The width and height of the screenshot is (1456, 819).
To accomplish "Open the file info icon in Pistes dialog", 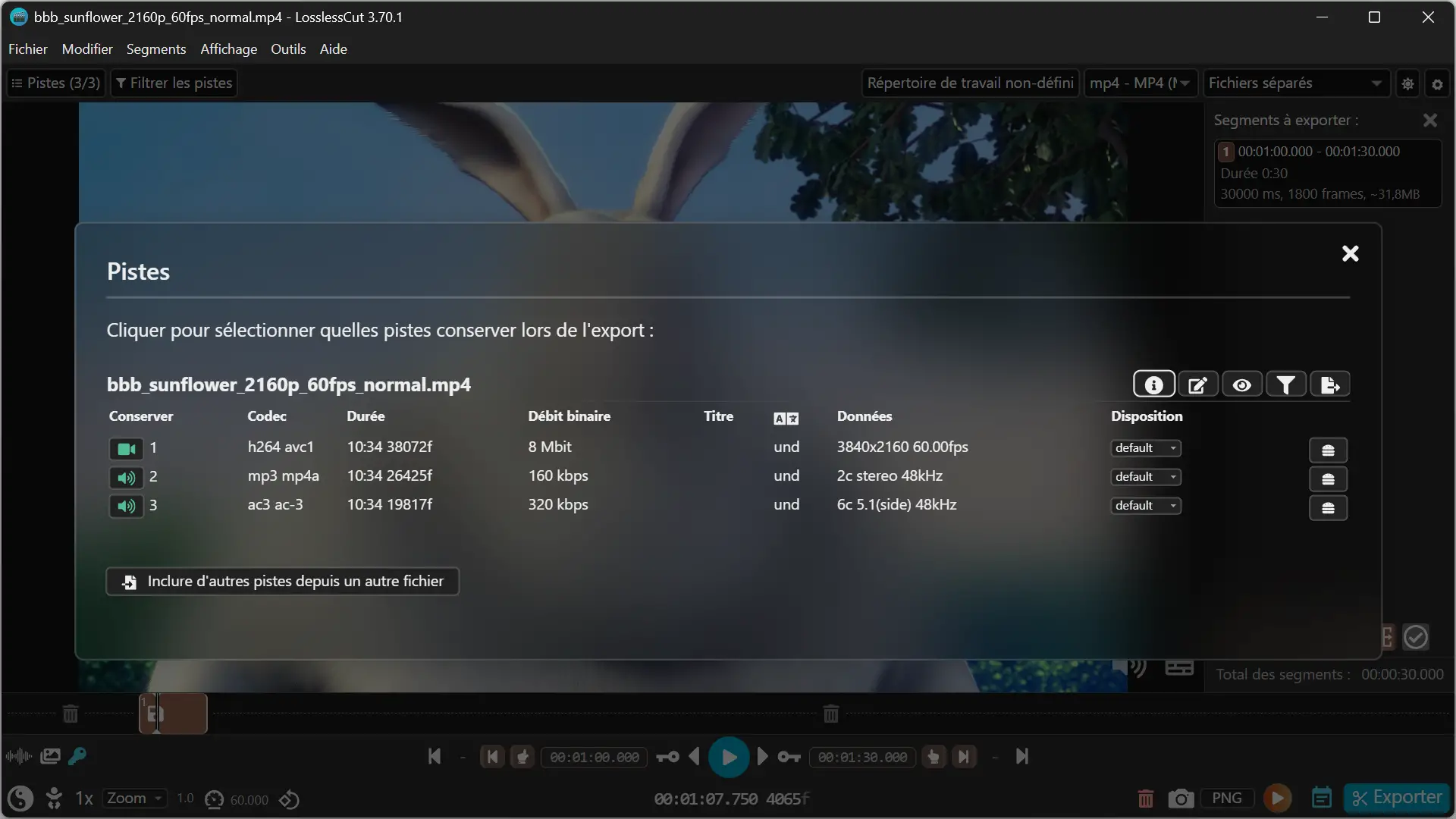I will (x=1153, y=385).
